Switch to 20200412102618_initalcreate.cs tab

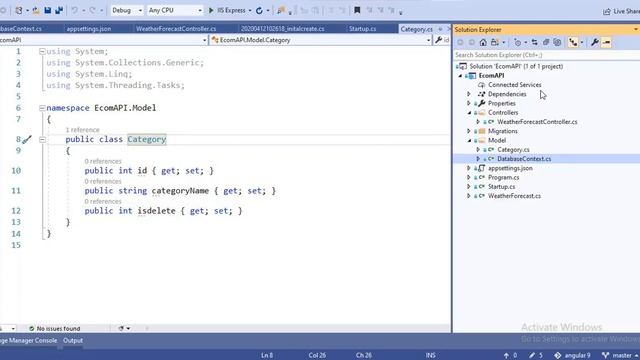point(282,29)
